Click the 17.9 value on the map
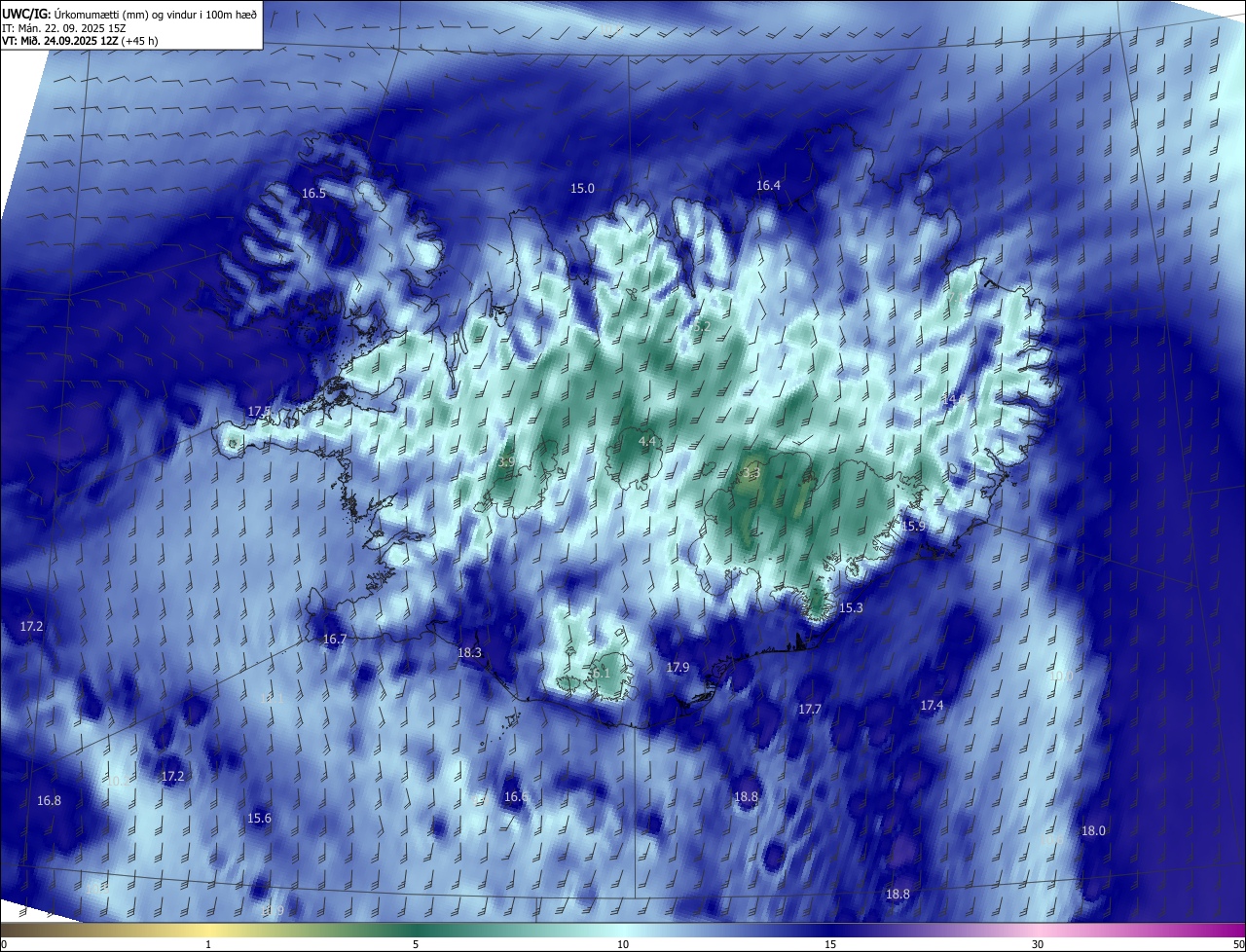This screenshot has height=952, width=1246. [x=678, y=667]
